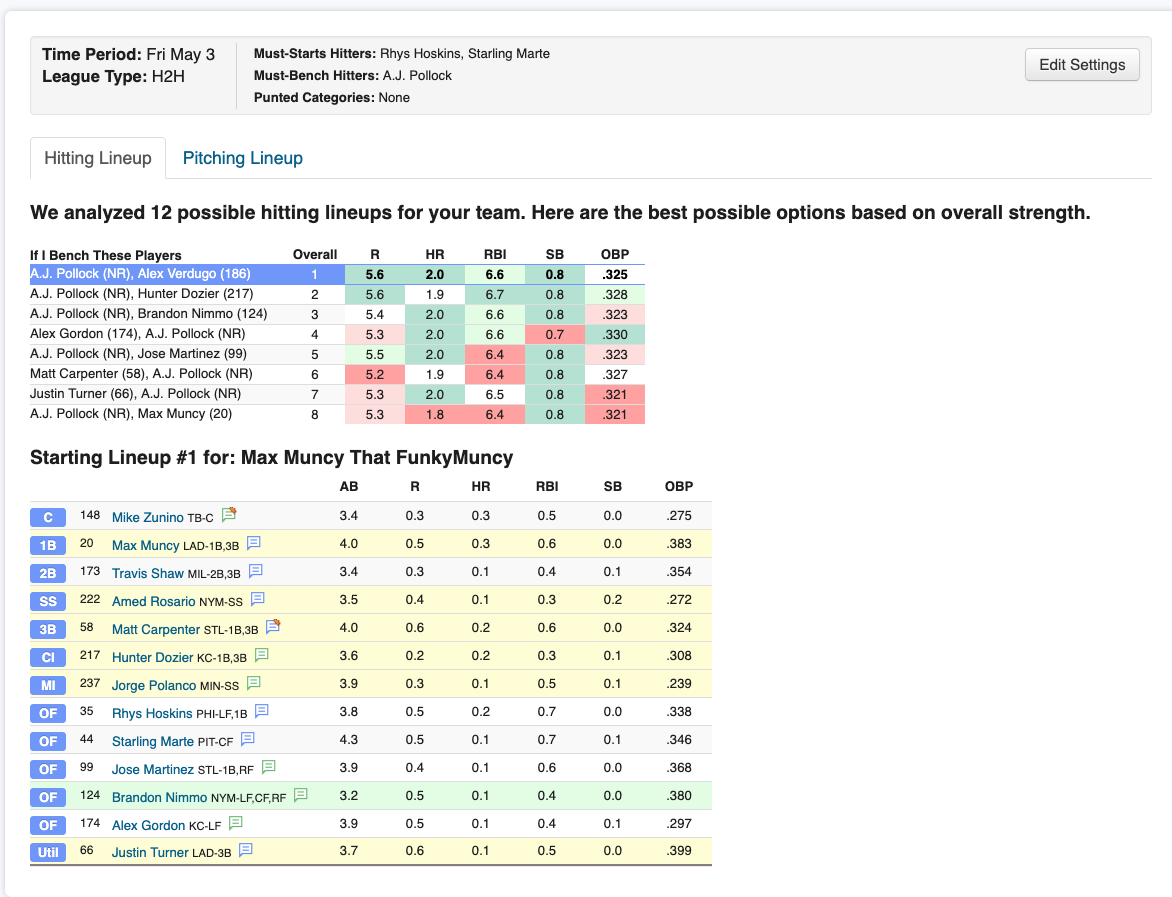Image resolution: width=1172 pixels, height=897 pixels.
Task: Click the AB header in starting lineup table
Action: coord(349,486)
